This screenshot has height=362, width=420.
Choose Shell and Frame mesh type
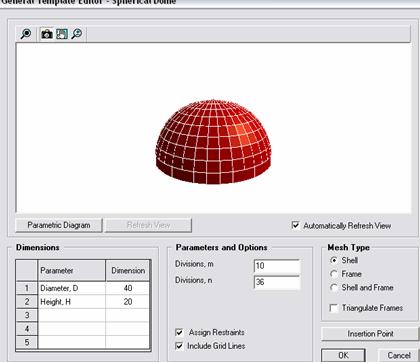[334, 288]
